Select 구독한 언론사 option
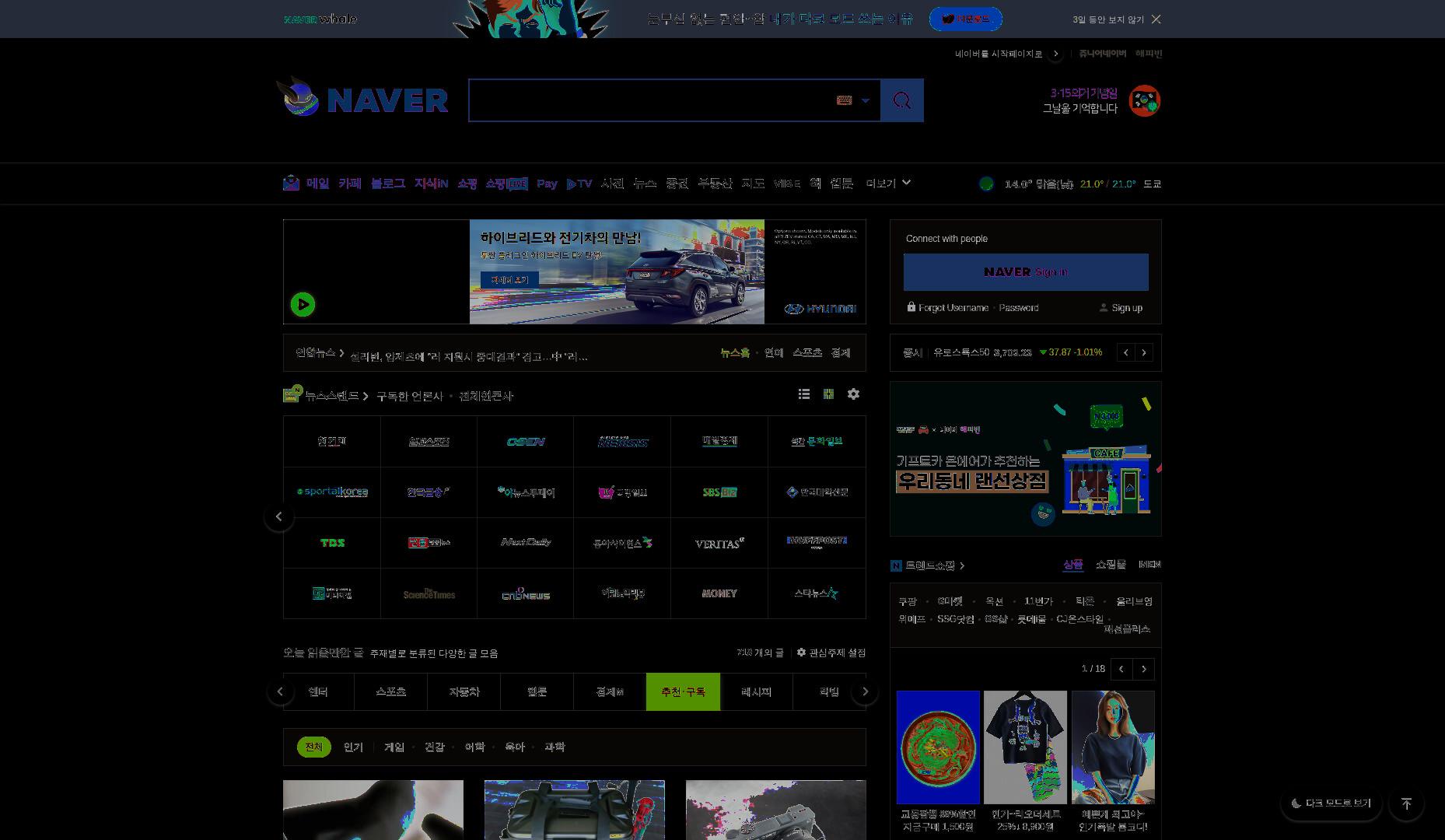This screenshot has width=1445, height=840. 409,396
